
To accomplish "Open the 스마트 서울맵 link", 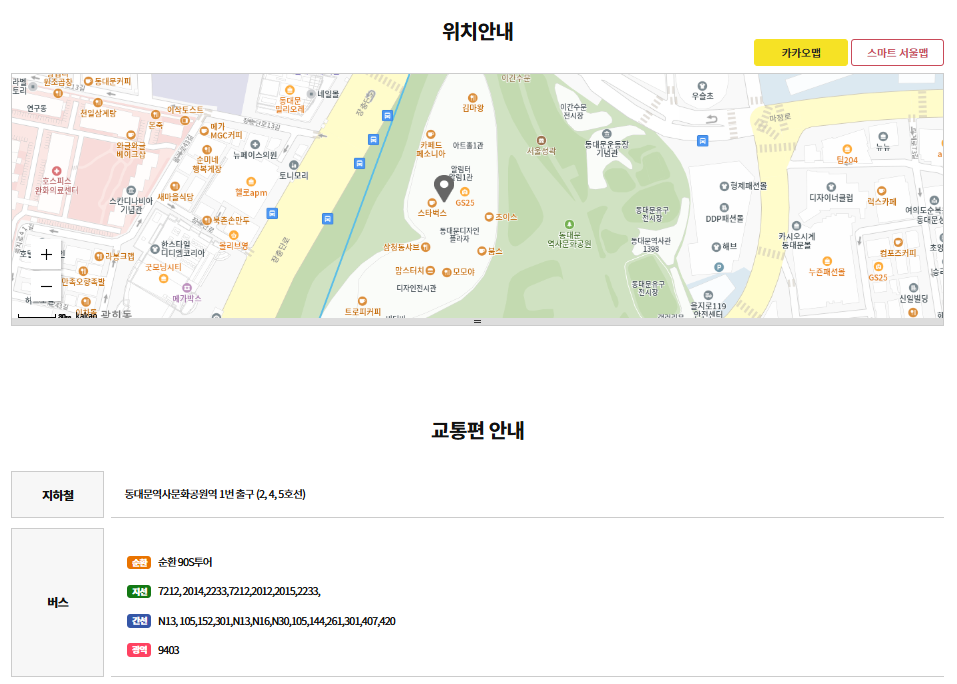I will [897, 51].
